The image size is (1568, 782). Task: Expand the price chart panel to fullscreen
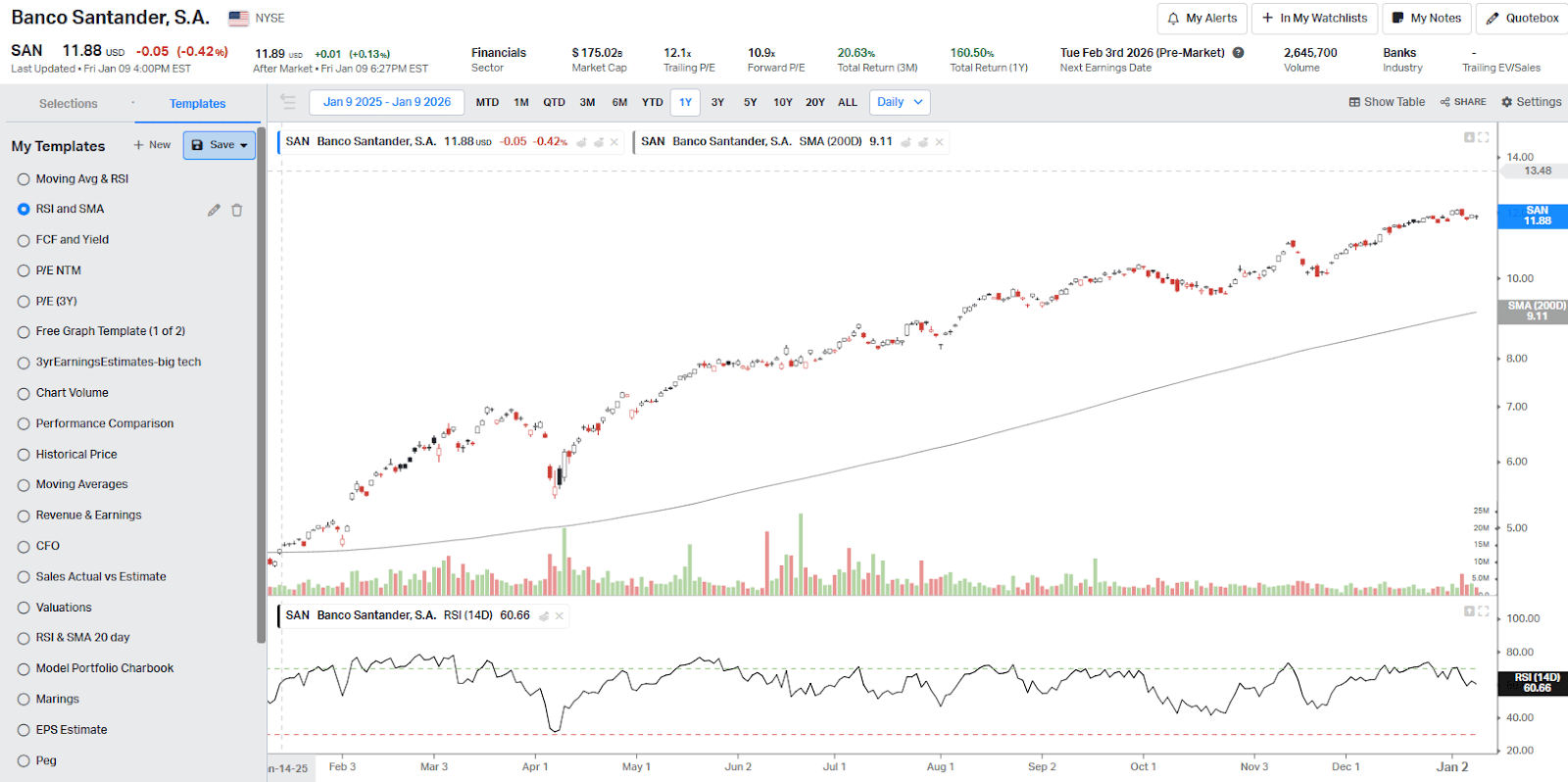1484,137
